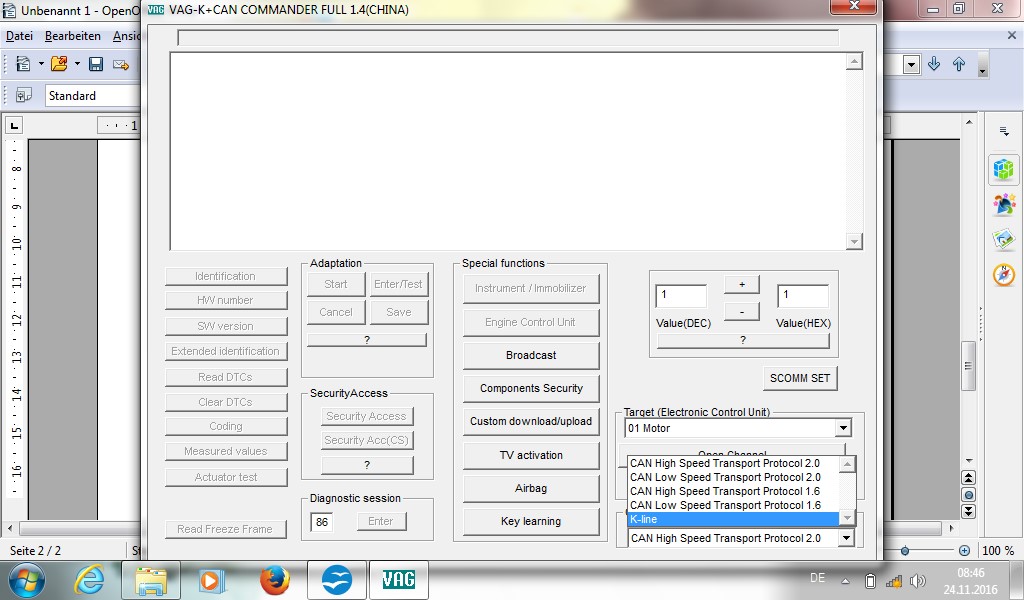Click the next page double-arrow button

click(969, 511)
